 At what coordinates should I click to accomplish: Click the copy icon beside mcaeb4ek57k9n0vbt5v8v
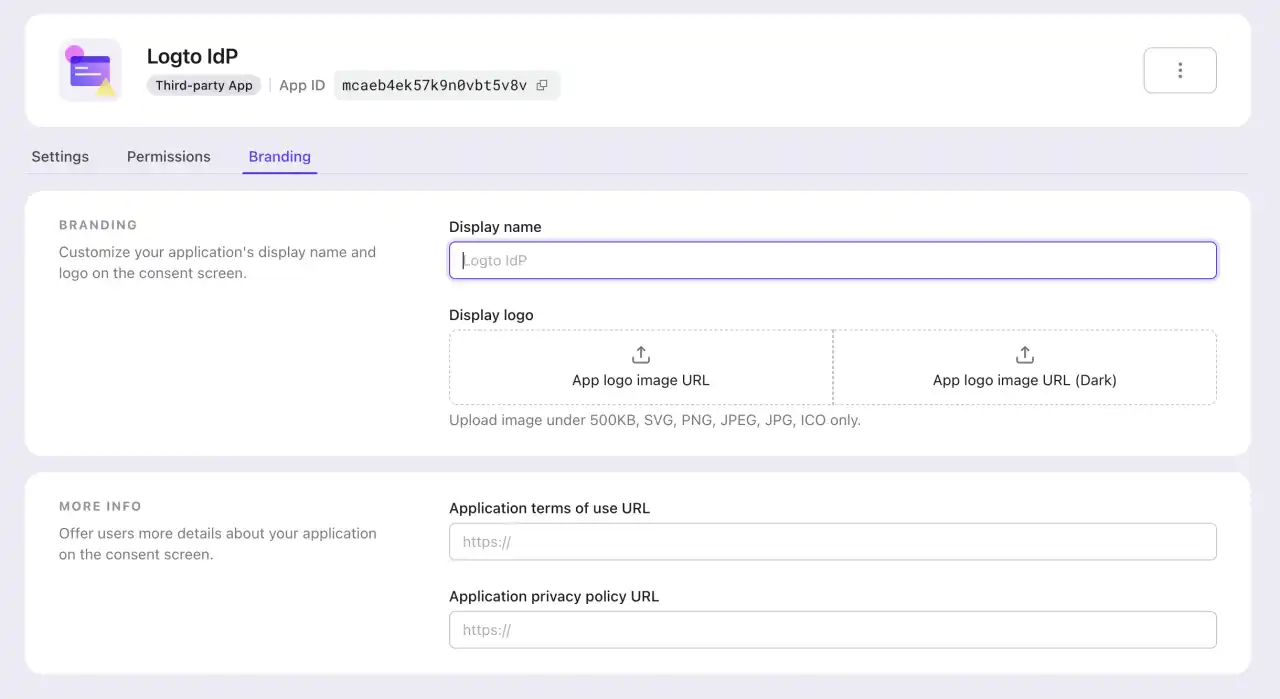[542, 85]
